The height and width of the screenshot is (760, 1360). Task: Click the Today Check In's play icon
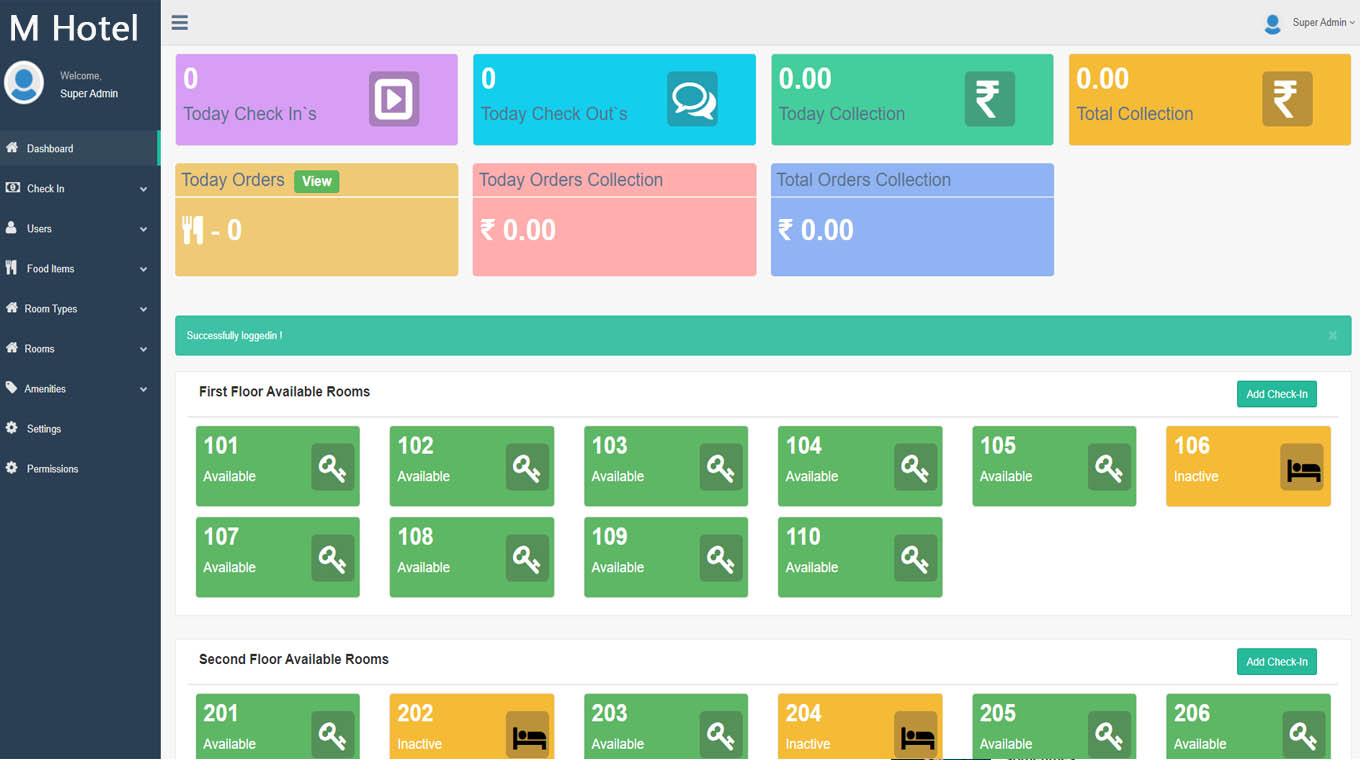pyautogui.click(x=394, y=99)
